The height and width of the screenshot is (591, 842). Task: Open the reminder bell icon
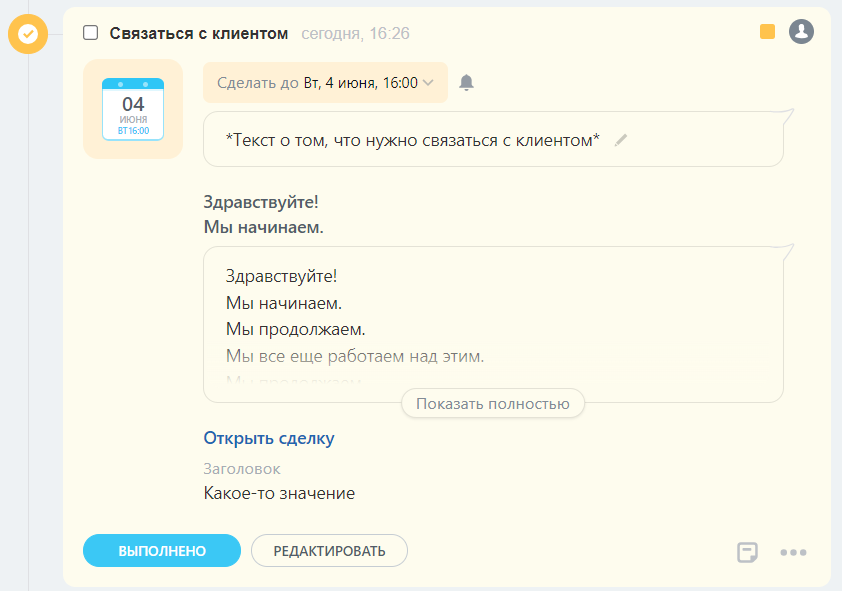pyautogui.click(x=466, y=83)
